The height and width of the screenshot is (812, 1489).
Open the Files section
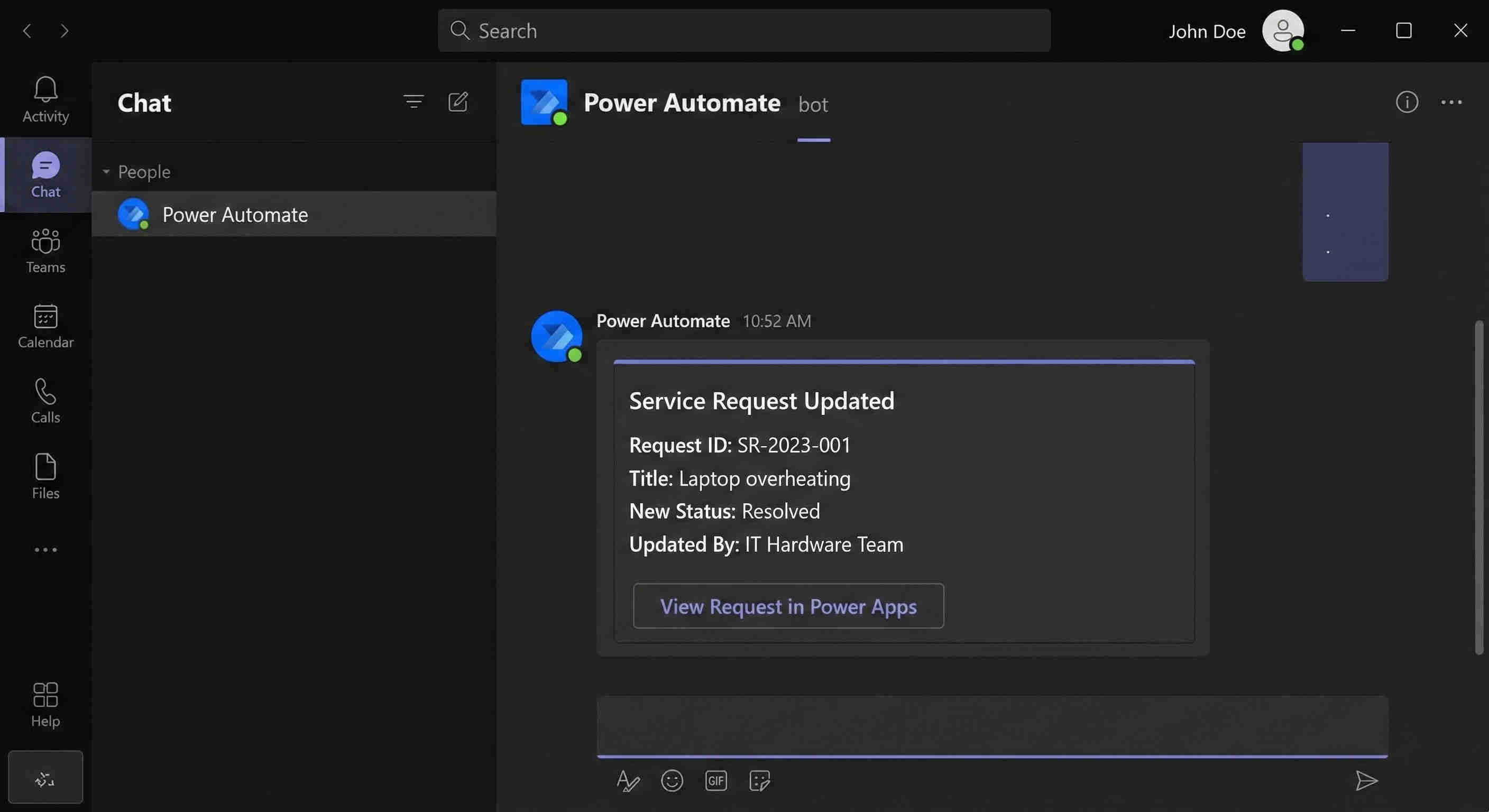(x=45, y=477)
